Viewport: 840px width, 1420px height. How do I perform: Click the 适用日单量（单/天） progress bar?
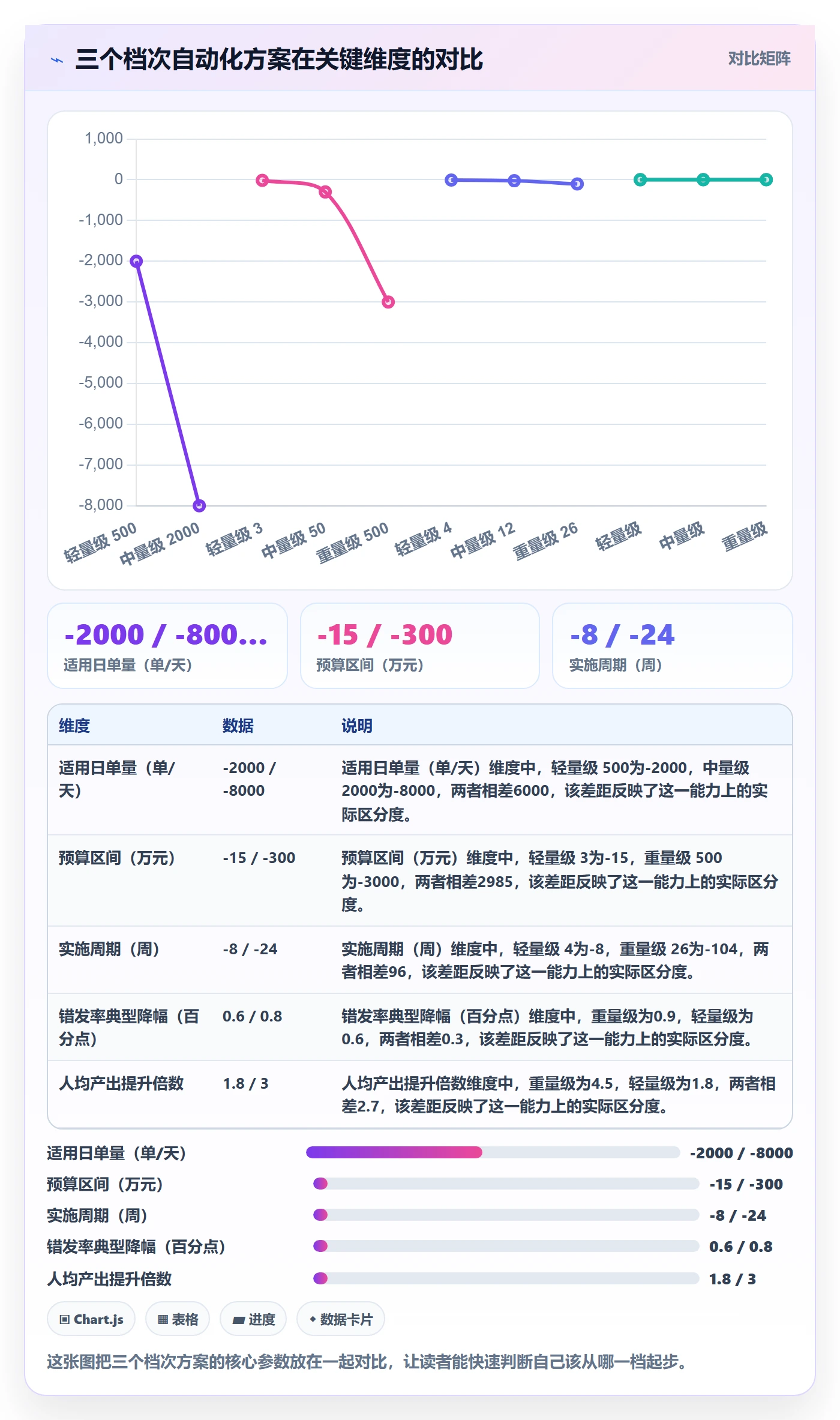(x=493, y=1152)
